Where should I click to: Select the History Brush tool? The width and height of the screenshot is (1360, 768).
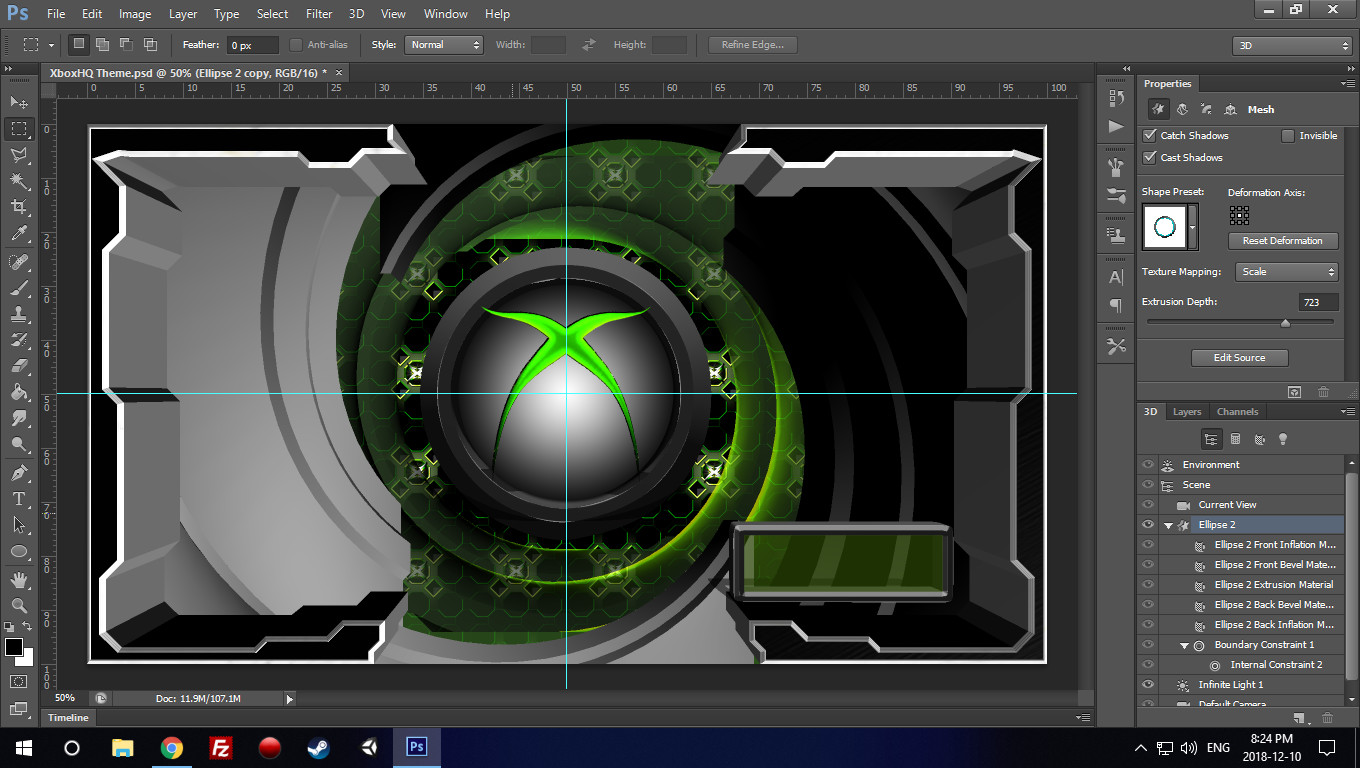[x=19, y=340]
